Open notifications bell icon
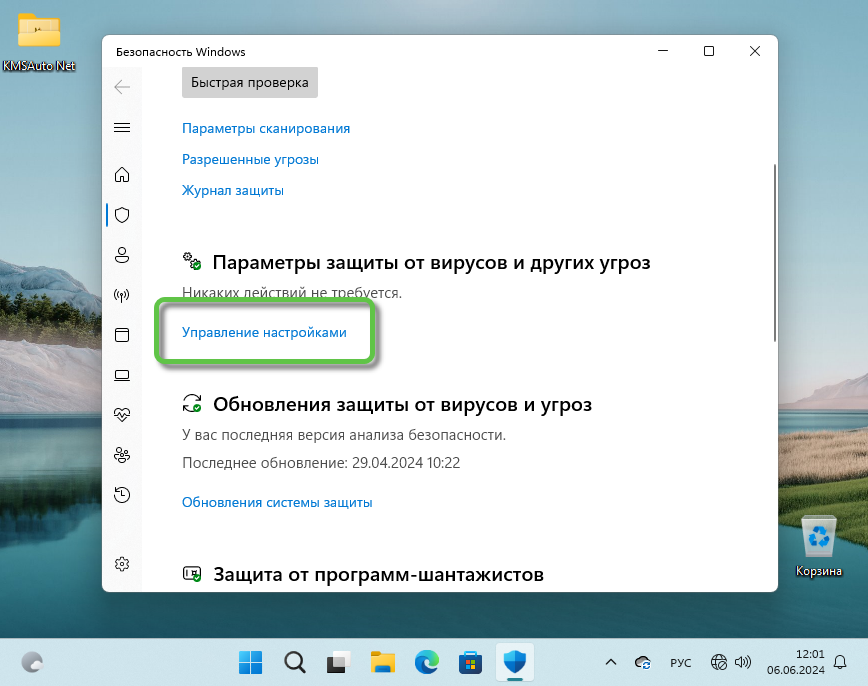 point(840,662)
